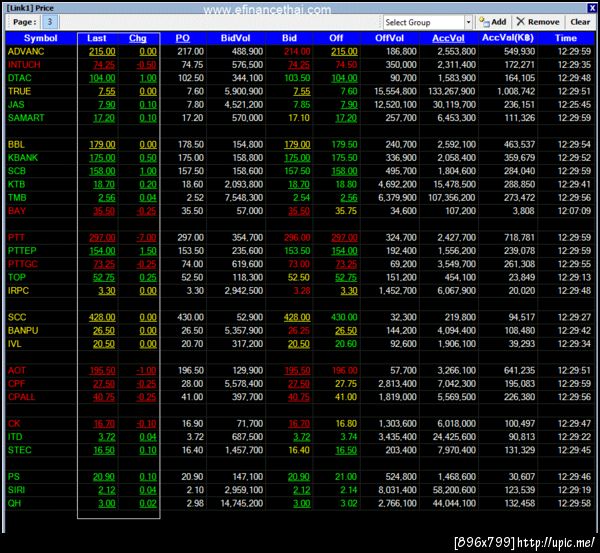600x553 pixels.
Task: Select the BAY symbol
Action: 17,211
